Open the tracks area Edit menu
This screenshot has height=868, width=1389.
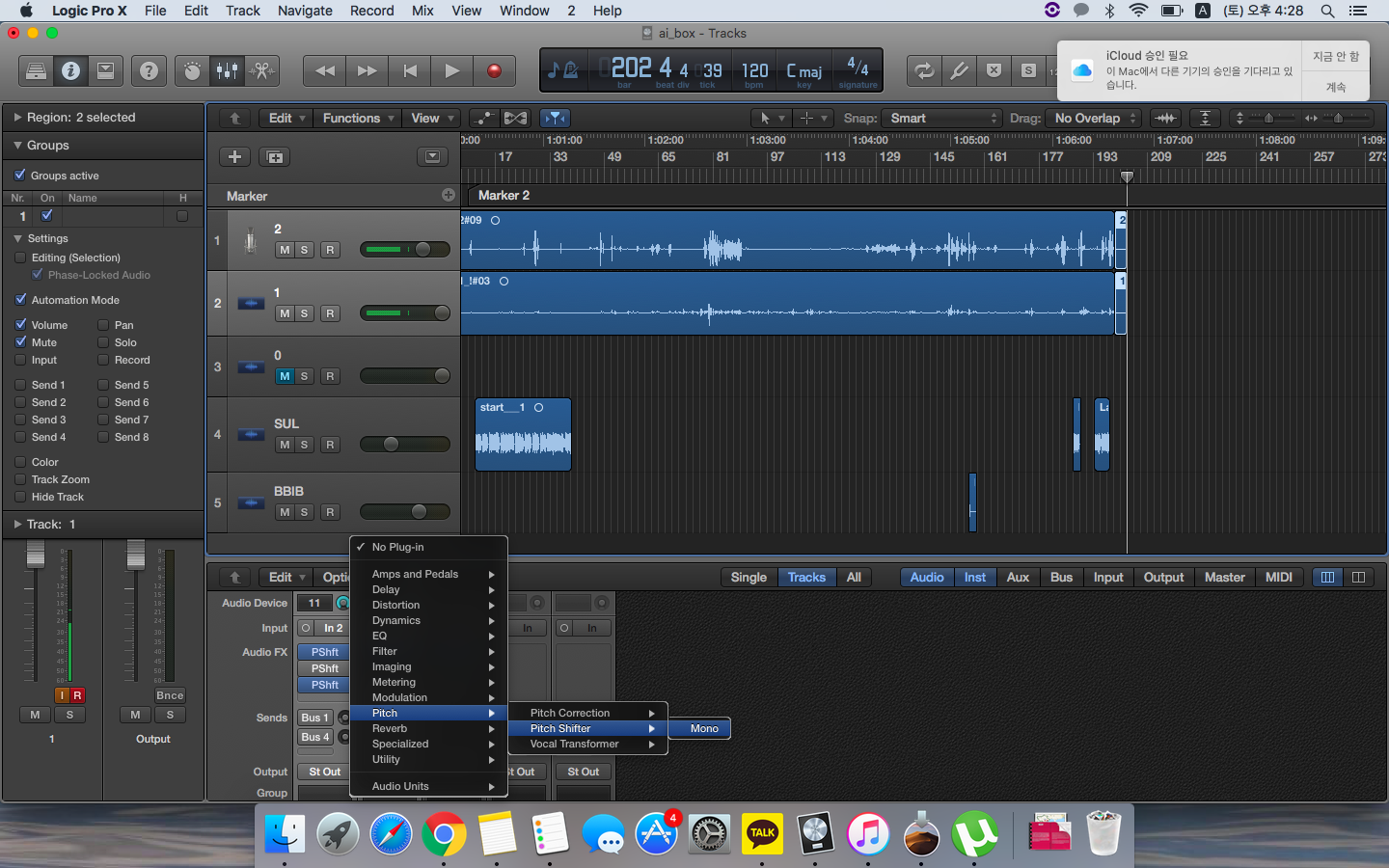pyautogui.click(x=286, y=118)
